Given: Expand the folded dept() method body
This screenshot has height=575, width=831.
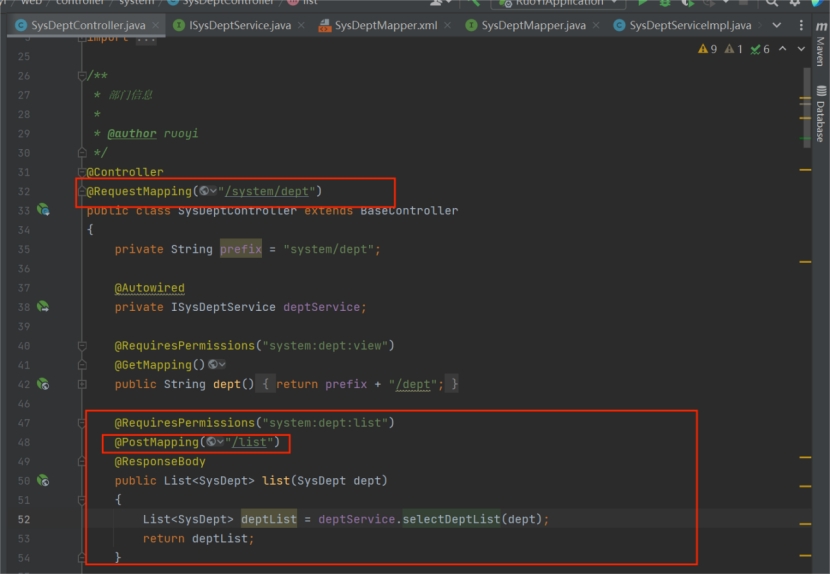Looking at the screenshot, I should [265, 384].
